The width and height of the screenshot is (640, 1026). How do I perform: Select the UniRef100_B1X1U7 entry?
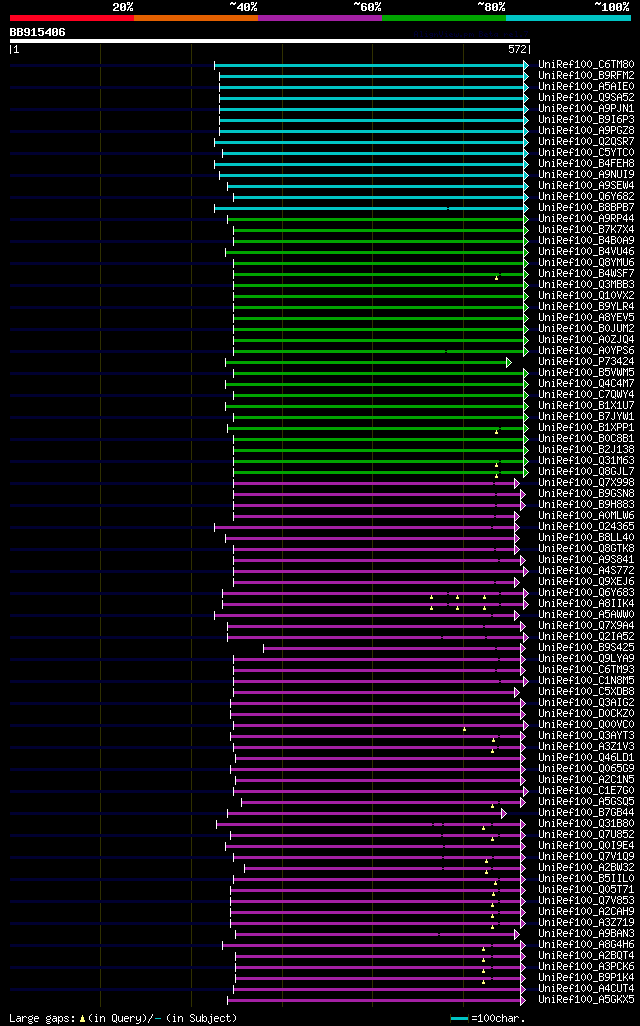click(x=586, y=406)
